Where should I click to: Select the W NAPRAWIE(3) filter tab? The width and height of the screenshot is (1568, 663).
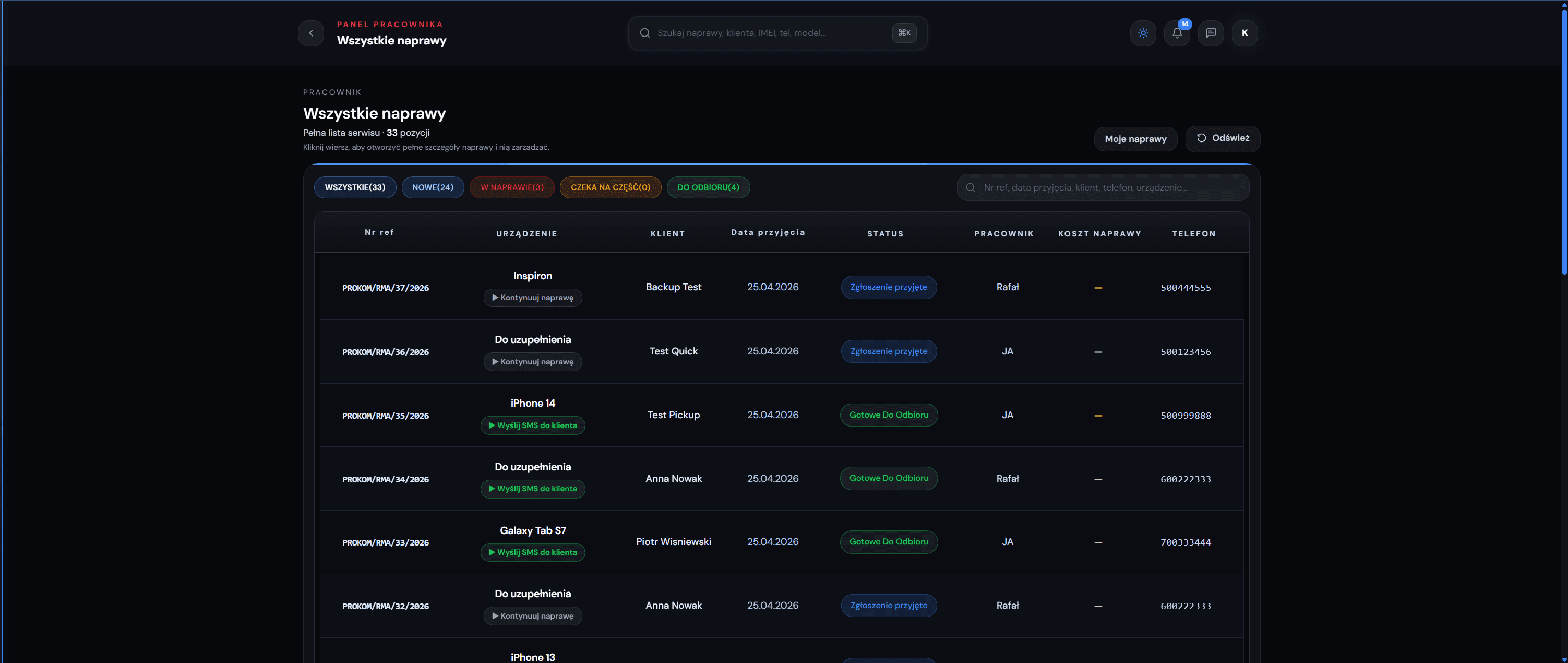coord(512,187)
